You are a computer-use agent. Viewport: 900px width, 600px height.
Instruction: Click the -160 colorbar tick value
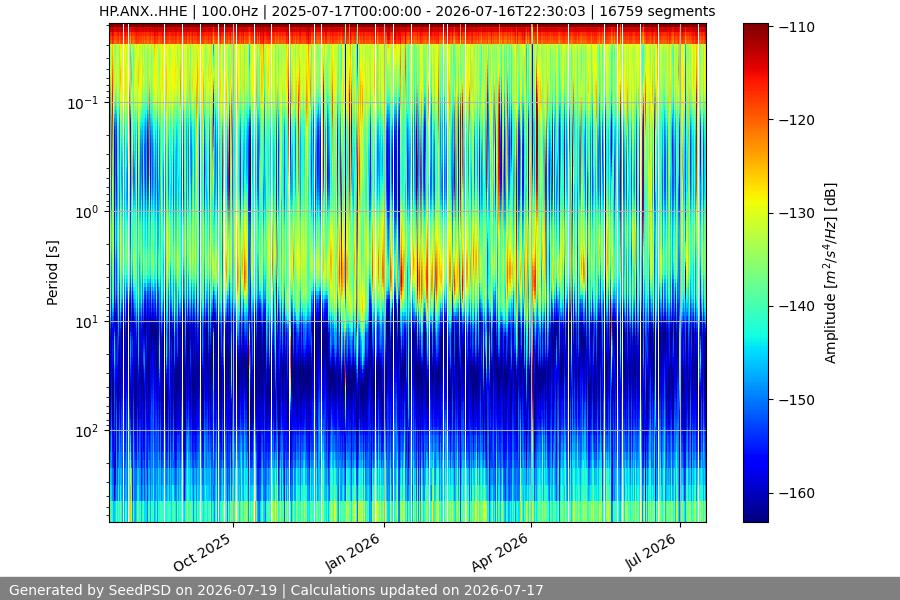coord(797,493)
